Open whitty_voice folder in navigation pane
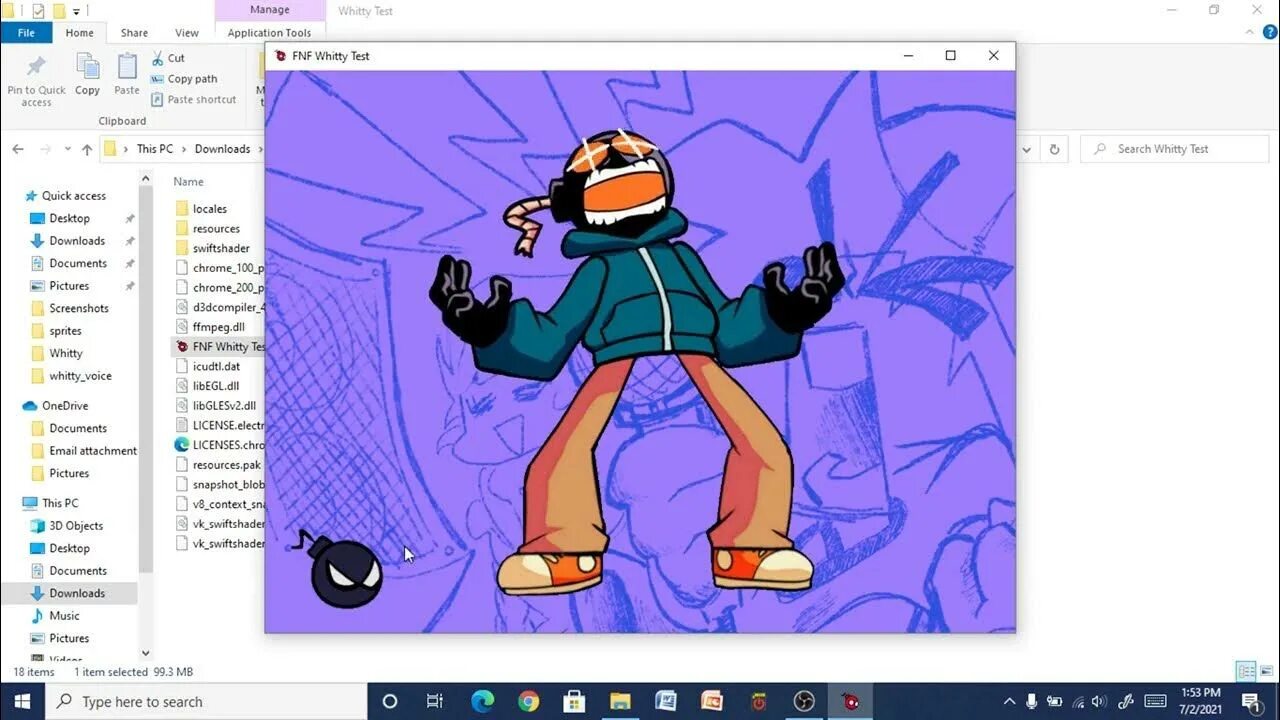The width and height of the screenshot is (1280, 720). (x=80, y=376)
